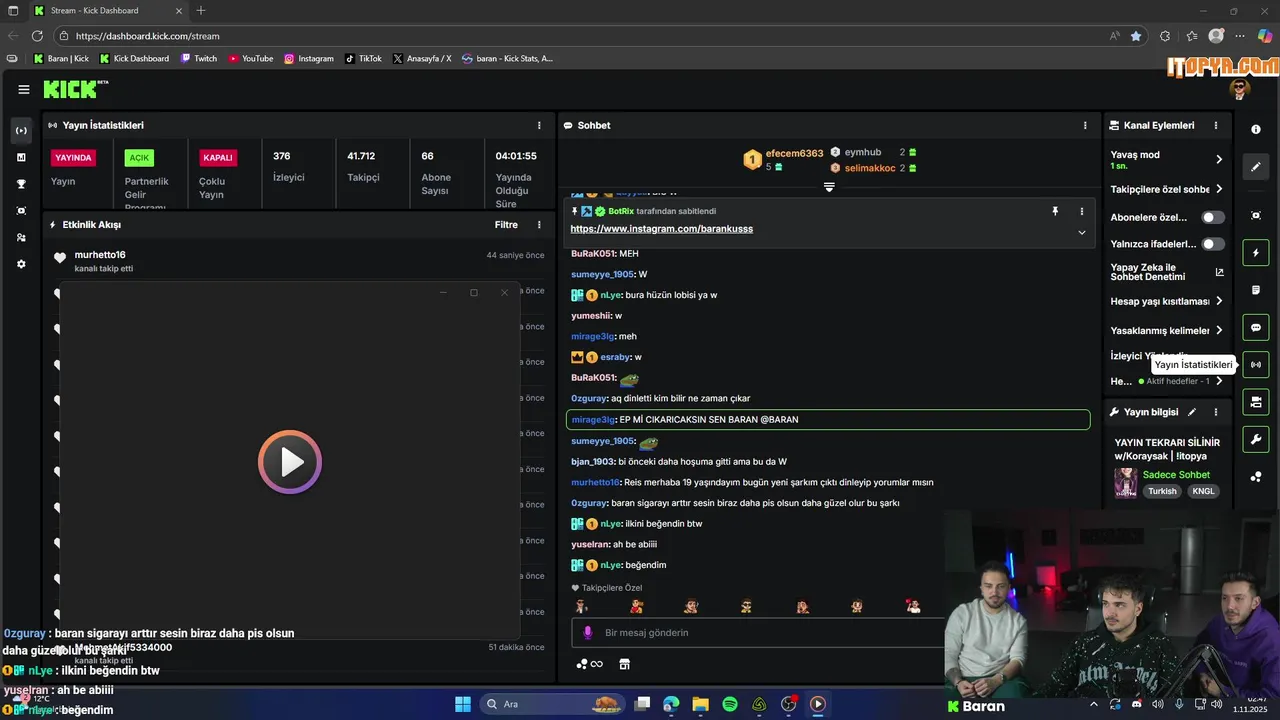Open Spotify from the taskbar
The width and height of the screenshot is (1280, 720).
[730, 704]
